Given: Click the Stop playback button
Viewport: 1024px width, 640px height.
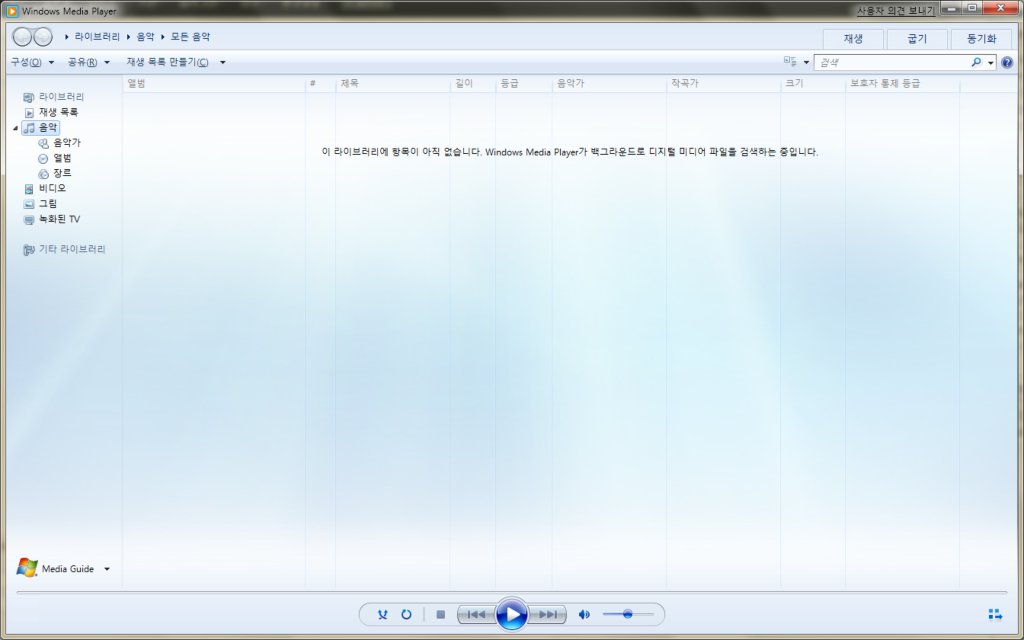Looking at the screenshot, I should tap(441, 615).
